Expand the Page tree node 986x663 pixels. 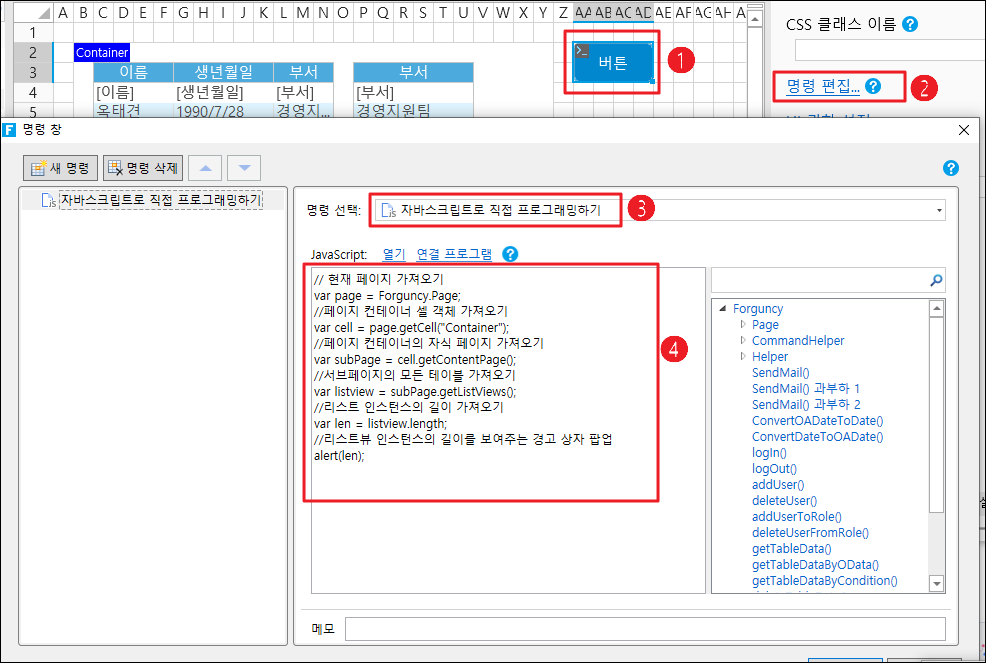point(742,325)
